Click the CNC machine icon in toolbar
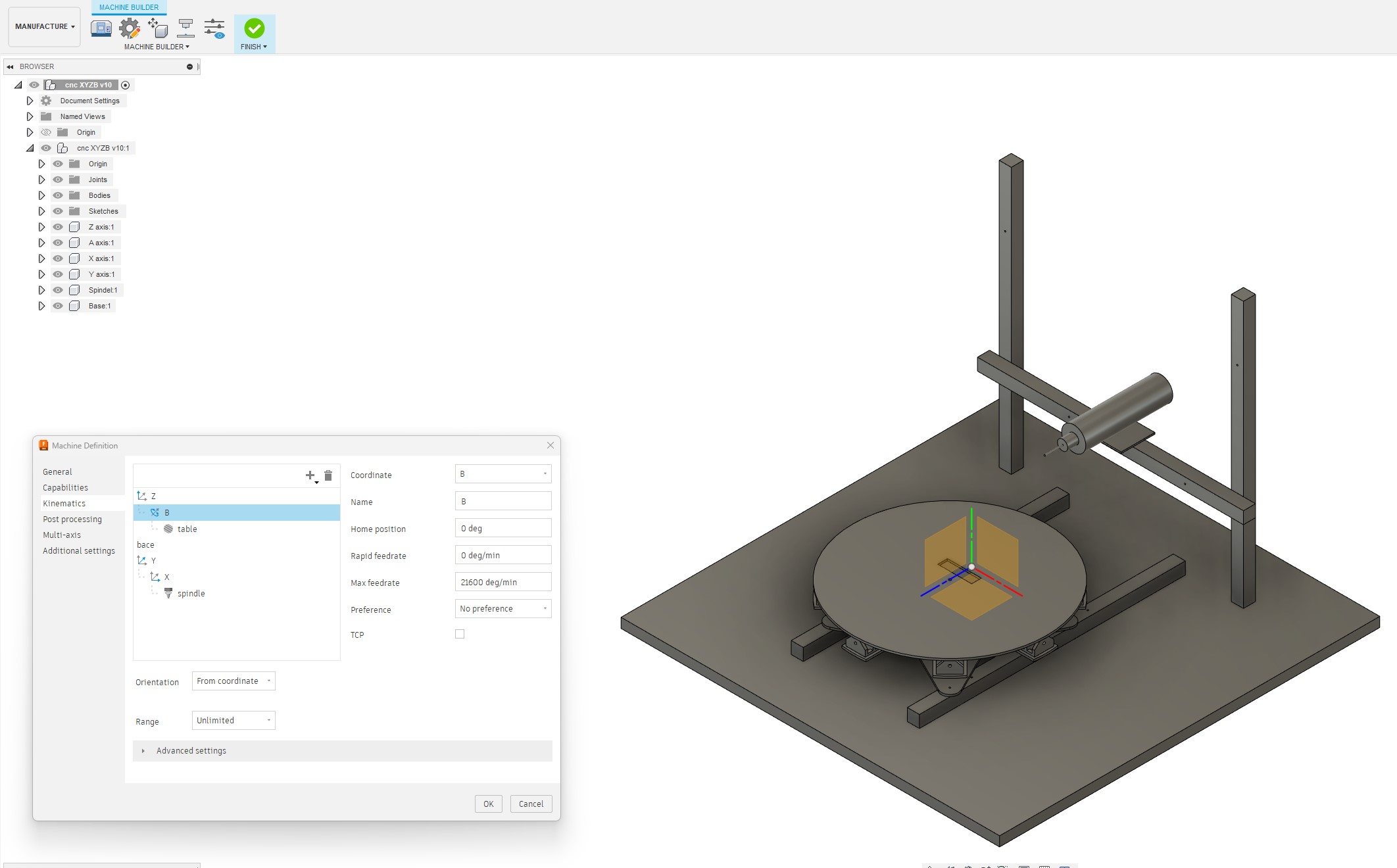Image resolution: width=1397 pixels, height=868 pixels. [x=101, y=28]
